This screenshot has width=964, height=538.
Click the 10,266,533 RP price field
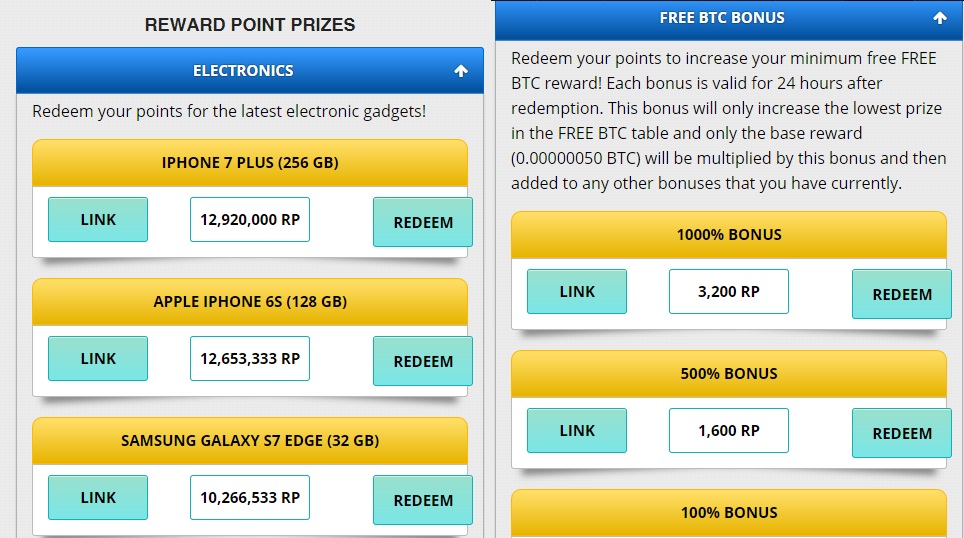point(250,497)
